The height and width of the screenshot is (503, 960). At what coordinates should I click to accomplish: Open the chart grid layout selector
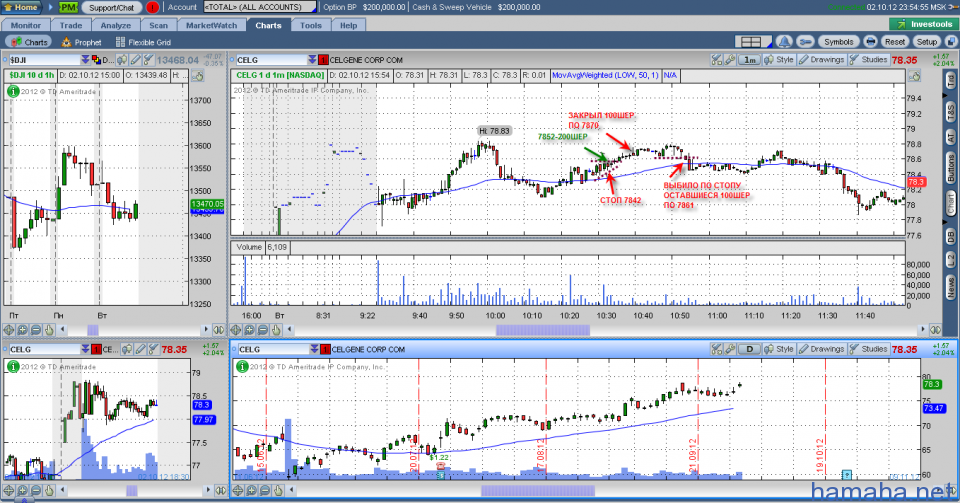point(752,42)
